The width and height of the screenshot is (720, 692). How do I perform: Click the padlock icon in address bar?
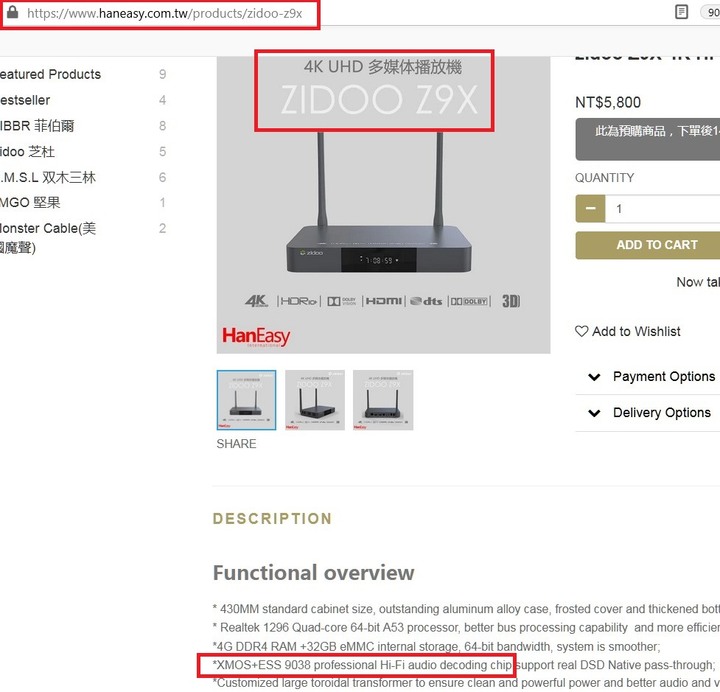point(12,12)
